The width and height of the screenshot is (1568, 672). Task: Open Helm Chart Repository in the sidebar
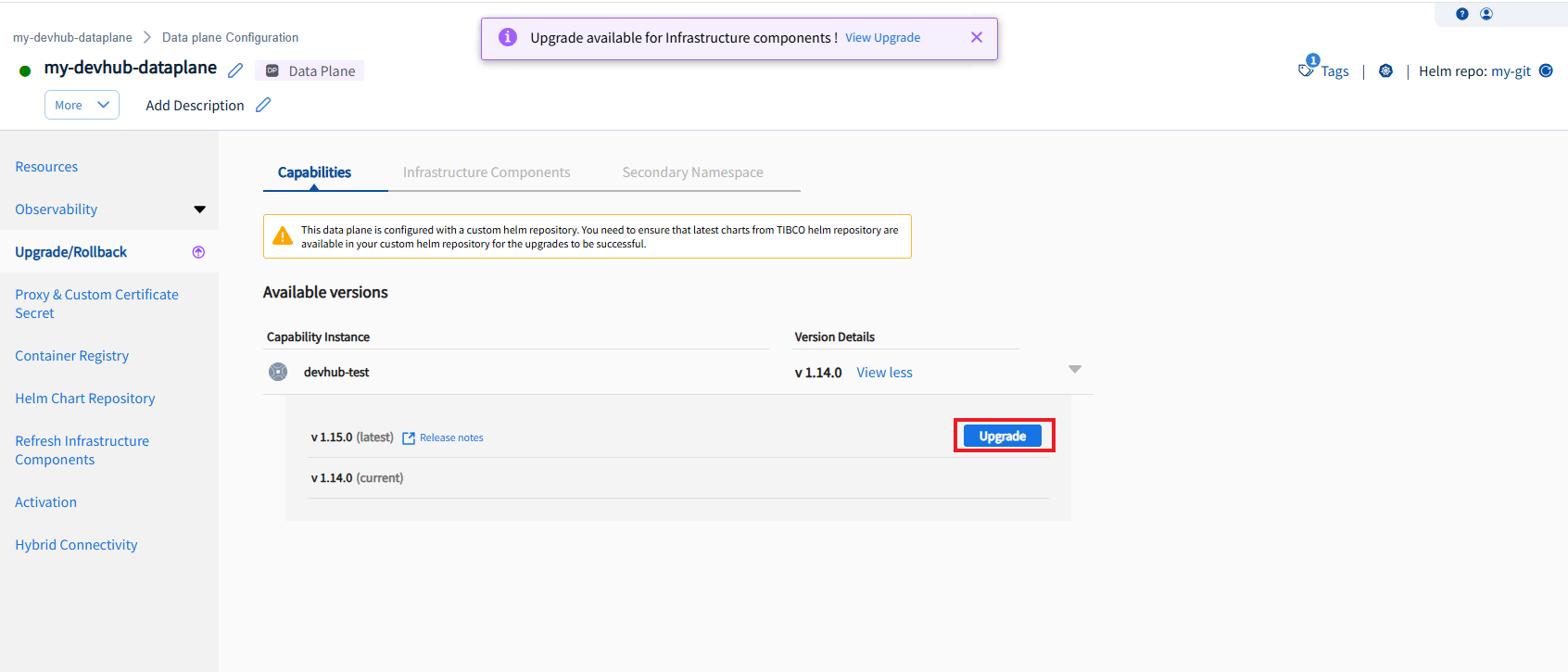click(85, 399)
